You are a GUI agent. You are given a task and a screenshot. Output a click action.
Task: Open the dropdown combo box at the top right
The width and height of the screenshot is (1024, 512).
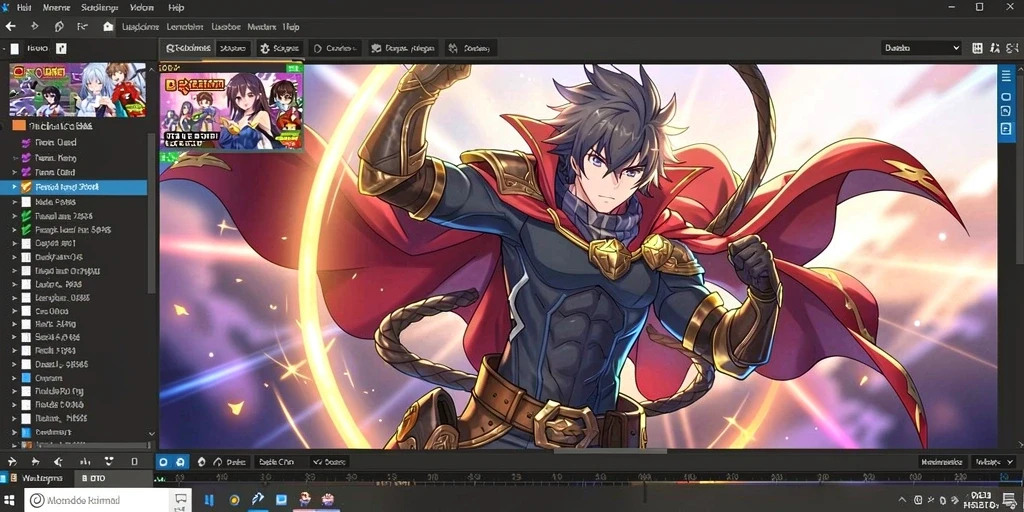(x=921, y=48)
